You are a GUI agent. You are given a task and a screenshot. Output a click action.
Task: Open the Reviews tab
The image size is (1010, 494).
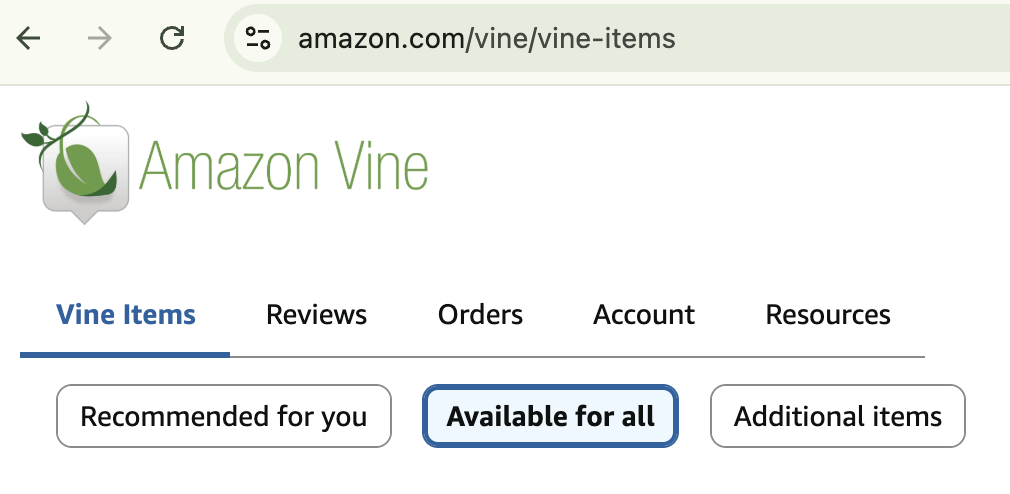point(316,315)
